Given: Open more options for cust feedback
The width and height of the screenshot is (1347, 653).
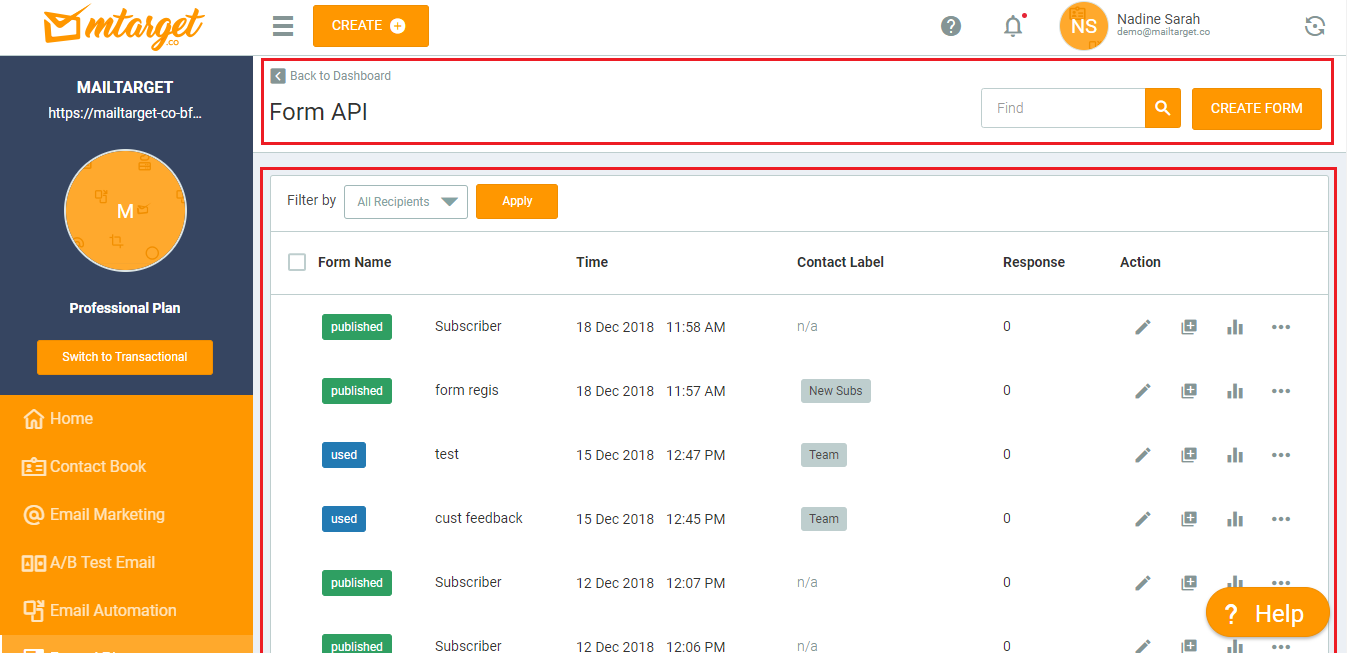Looking at the screenshot, I should [1281, 519].
